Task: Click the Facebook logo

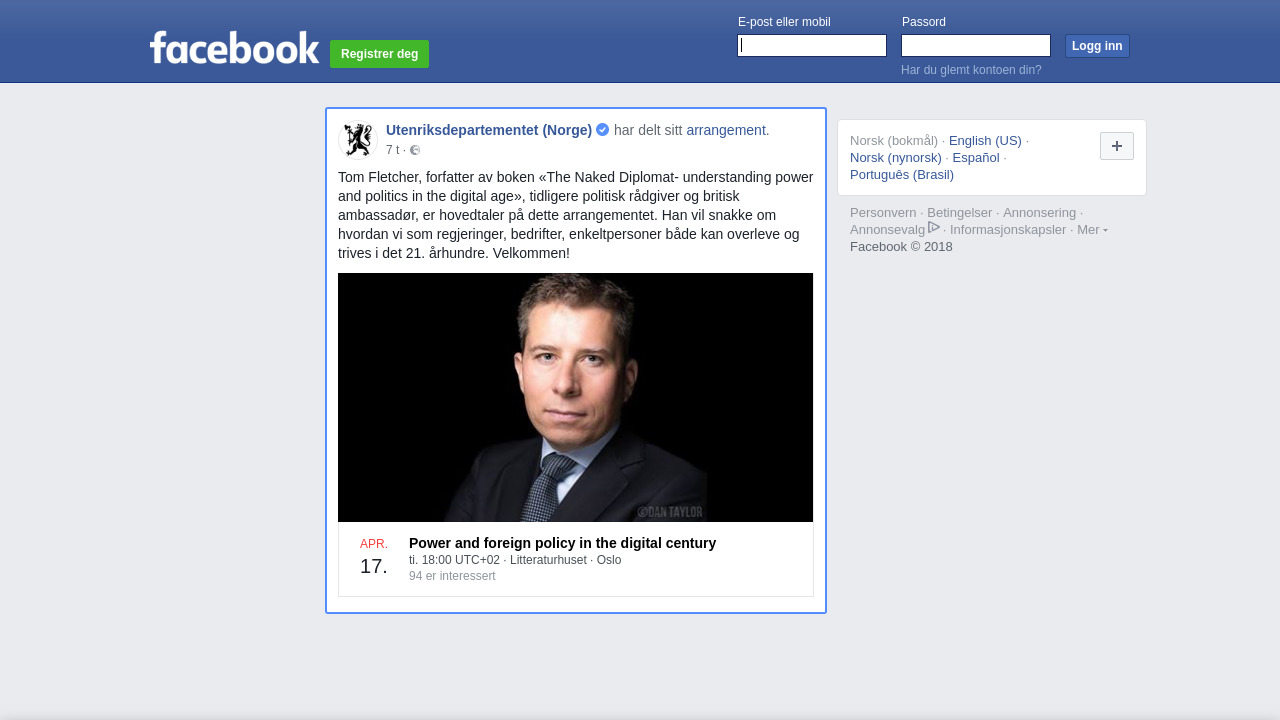Action: pos(234,48)
